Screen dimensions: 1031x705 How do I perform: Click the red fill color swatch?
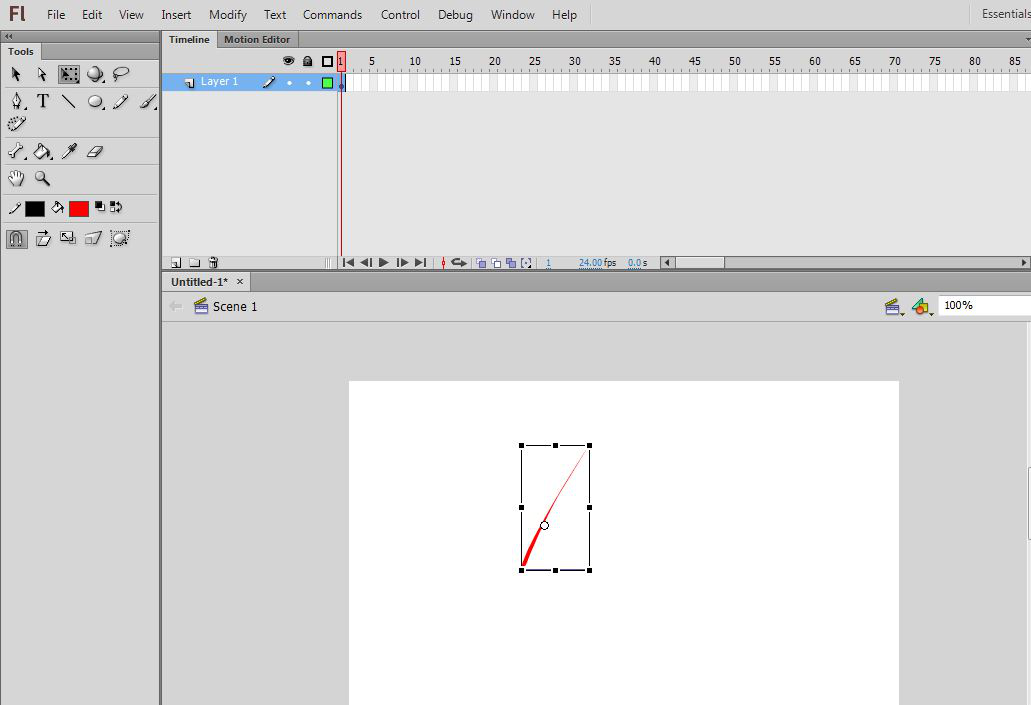(79, 208)
